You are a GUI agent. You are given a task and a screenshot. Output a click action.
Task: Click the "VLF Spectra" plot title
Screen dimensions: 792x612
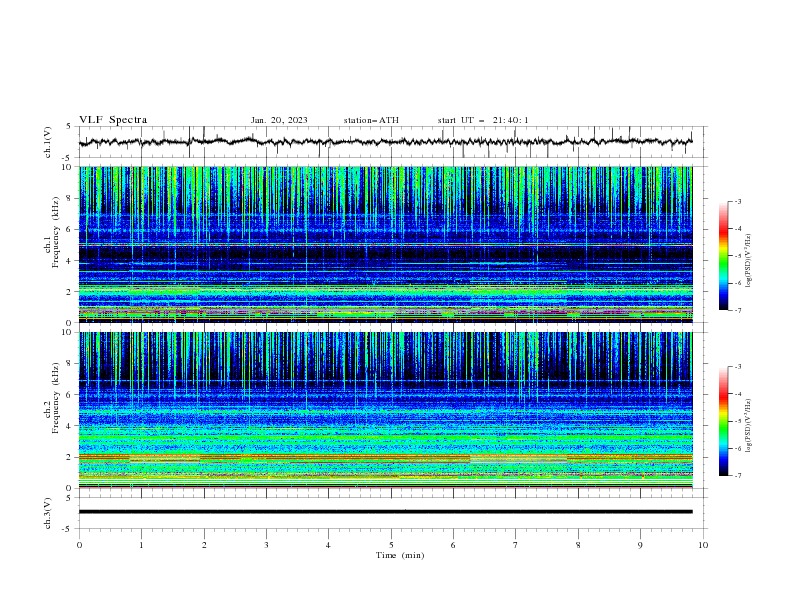[113, 120]
